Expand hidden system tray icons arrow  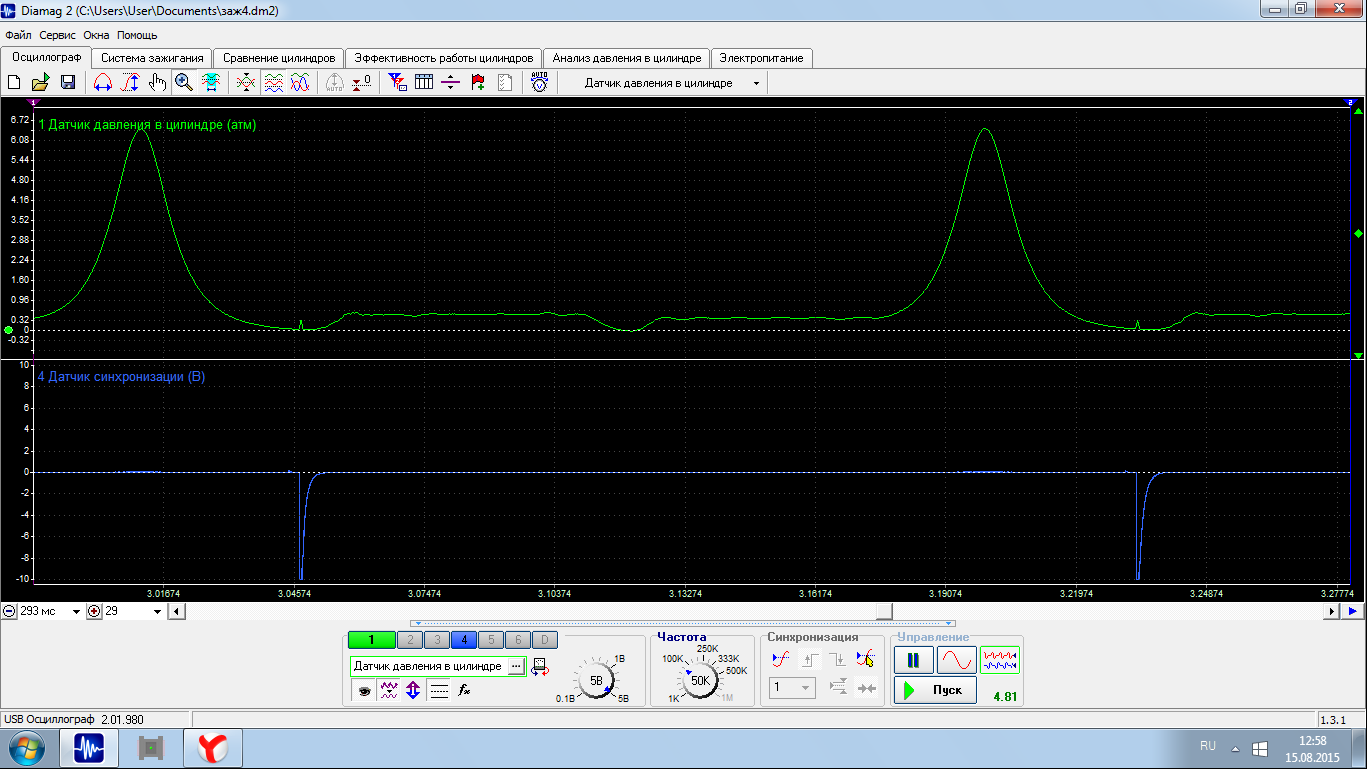[1235, 747]
